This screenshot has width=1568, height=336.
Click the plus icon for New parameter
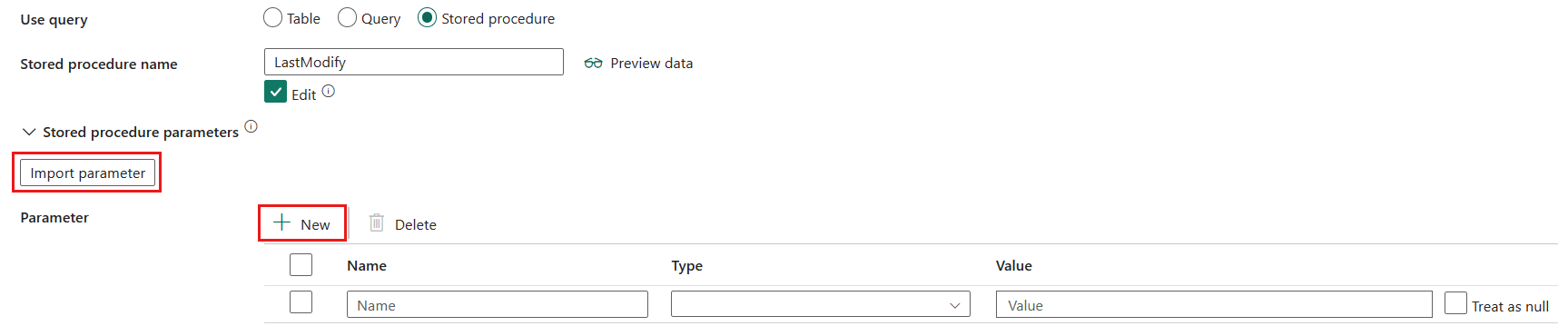(282, 222)
